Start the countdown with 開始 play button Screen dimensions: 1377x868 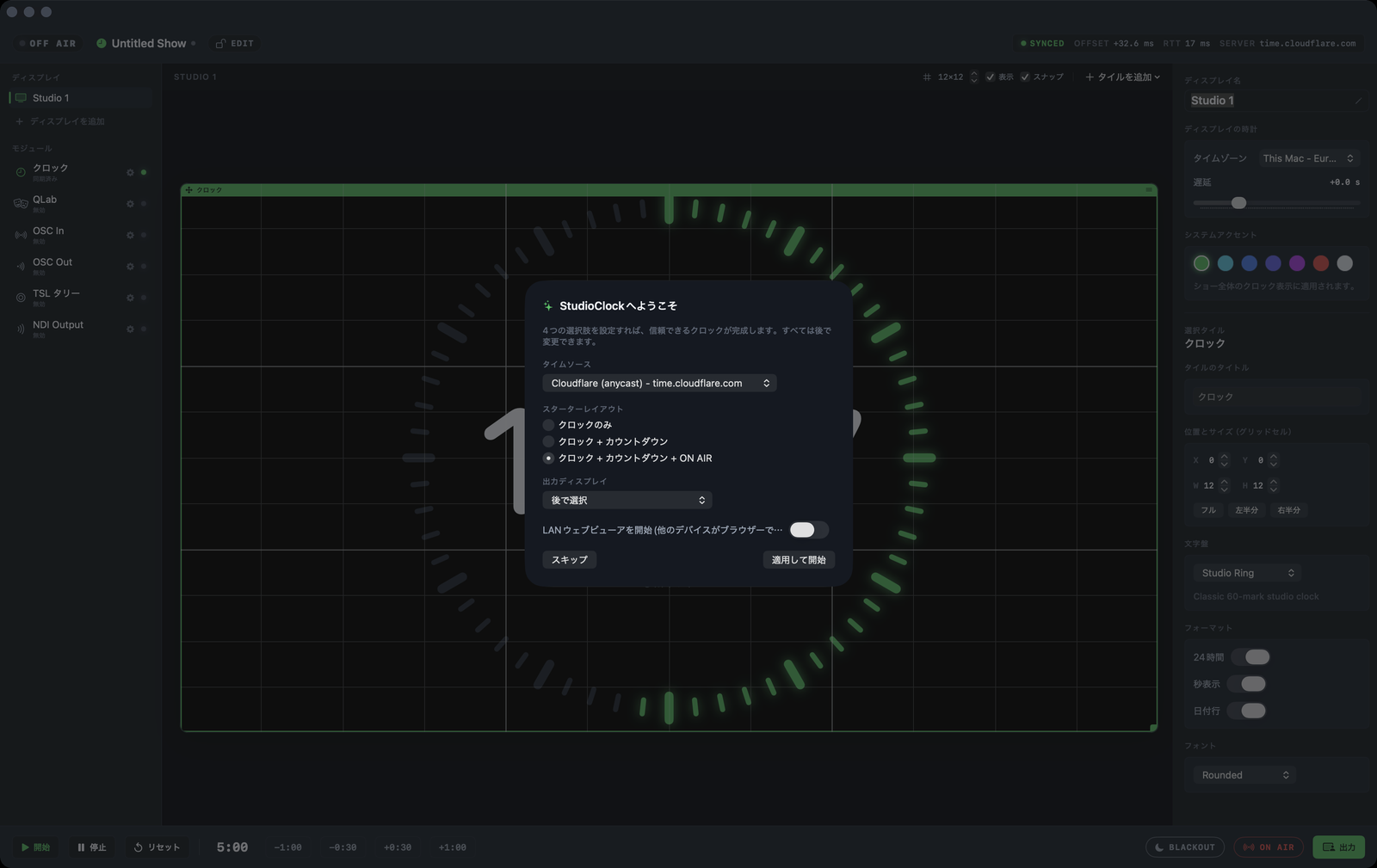[35, 847]
